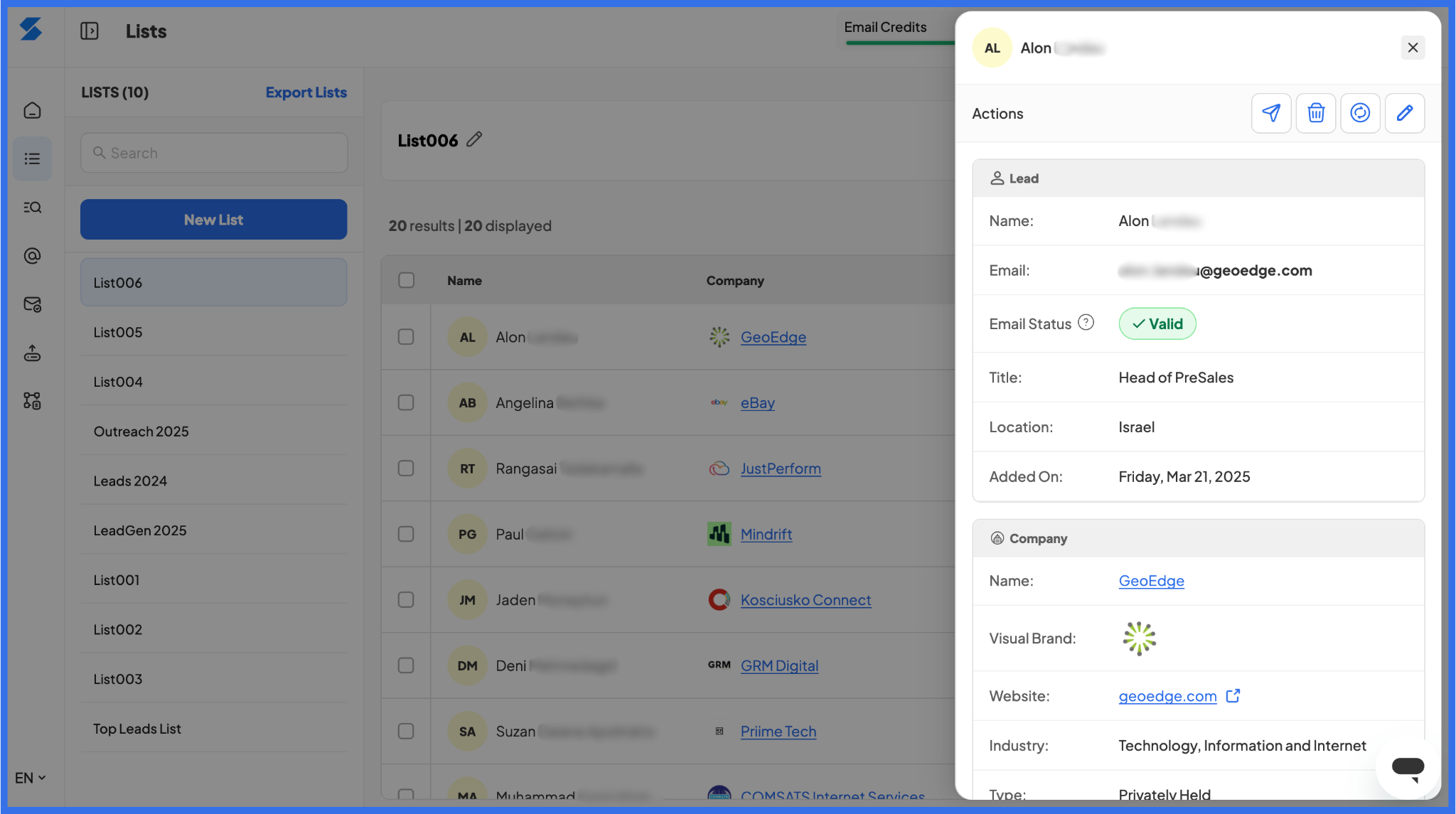The height and width of the screenshot is (814, 1456).
Task: Open eBay company link
Action: [758, 402]
